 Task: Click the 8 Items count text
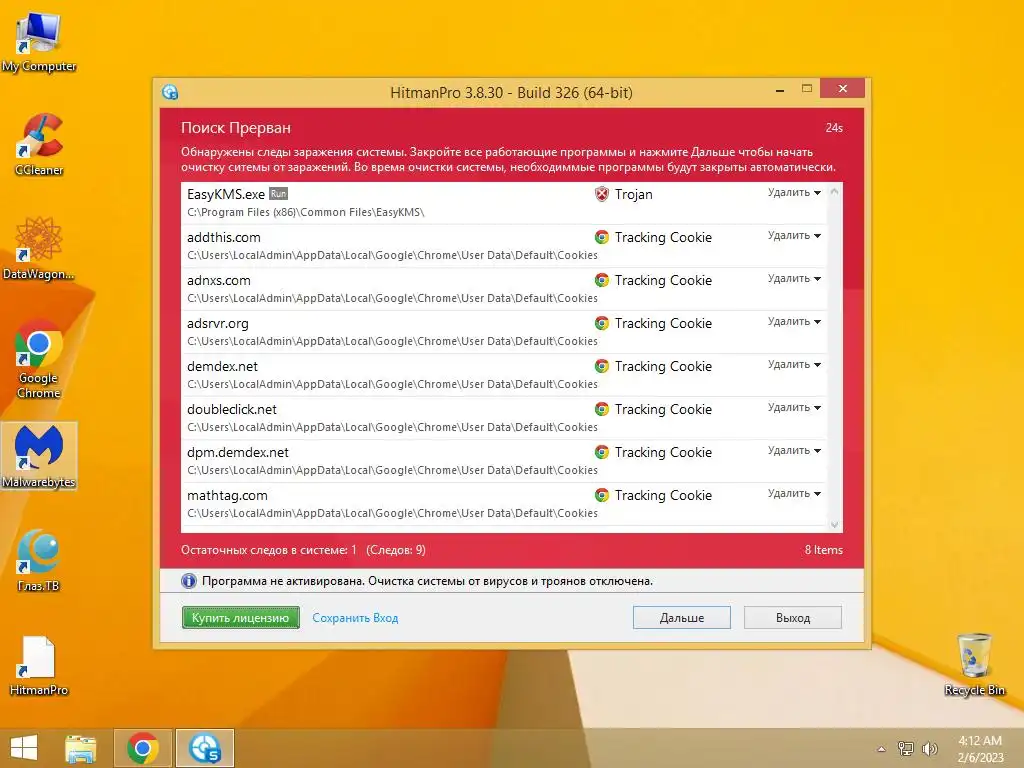[x=824, y=550]
